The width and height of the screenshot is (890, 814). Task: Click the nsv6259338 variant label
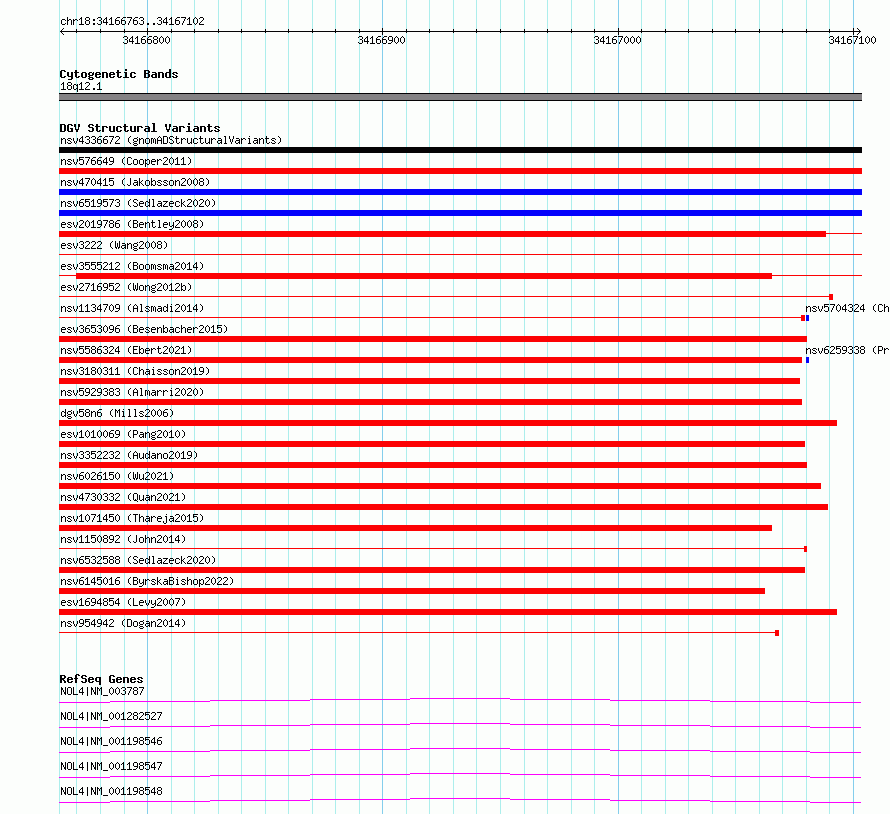pyautogui.click(x=847, y=350)
